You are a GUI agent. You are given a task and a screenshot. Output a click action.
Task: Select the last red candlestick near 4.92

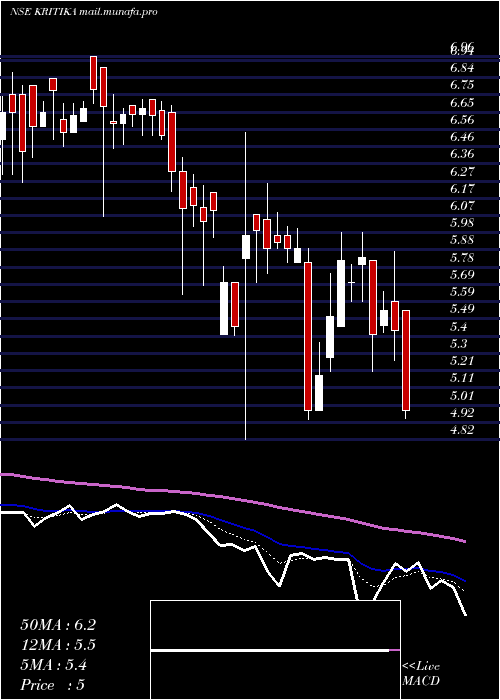pos(406,360)
